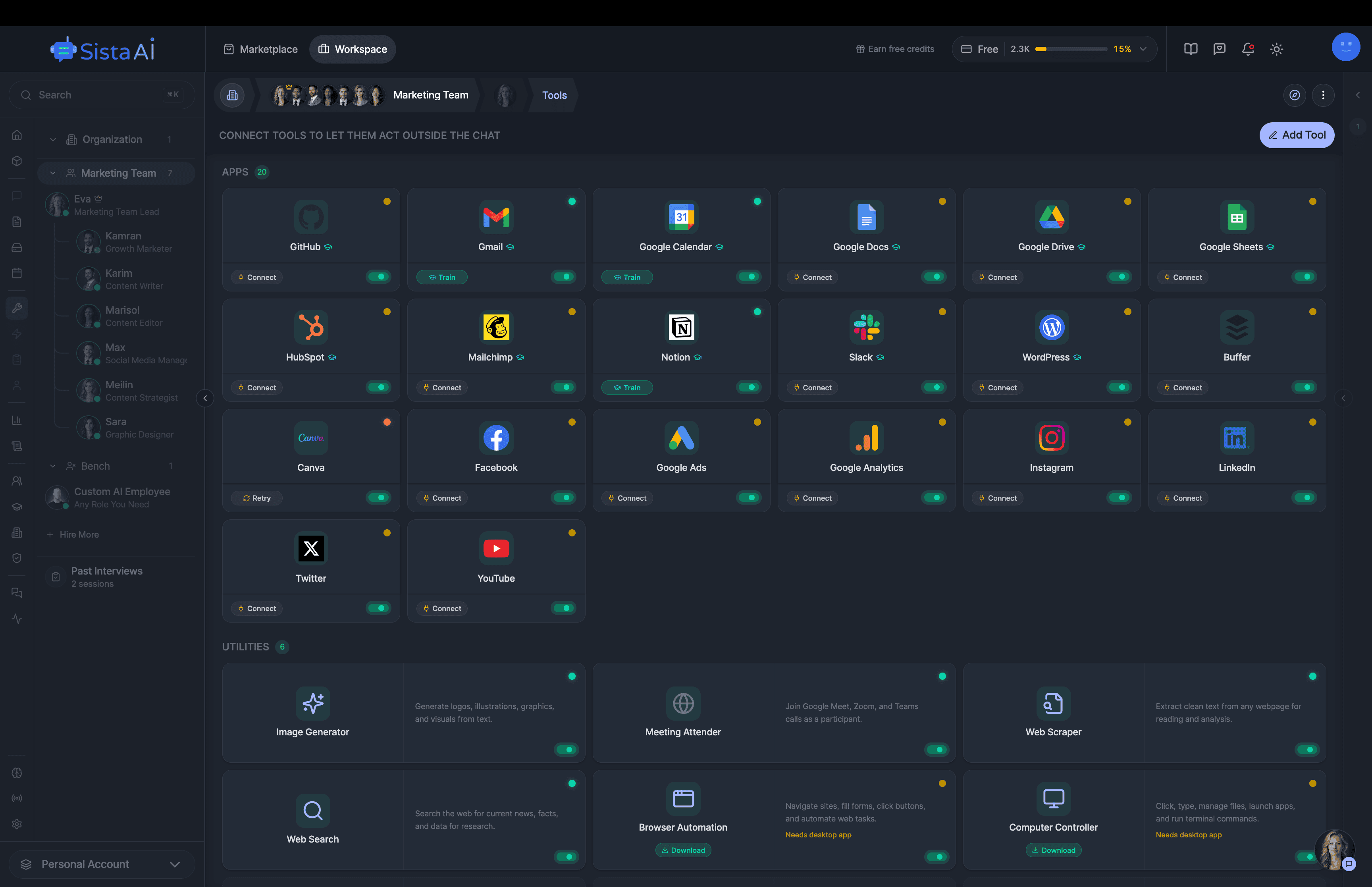
Task: Toggle the GitHub tool switch
Action: point(378,277)
